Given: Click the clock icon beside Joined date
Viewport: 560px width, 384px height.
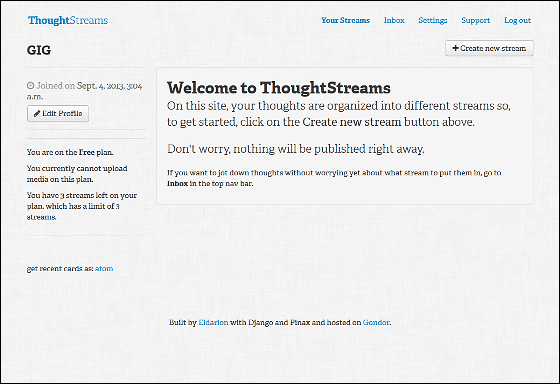Looking at the screenshot, I should tap(31, 86).
